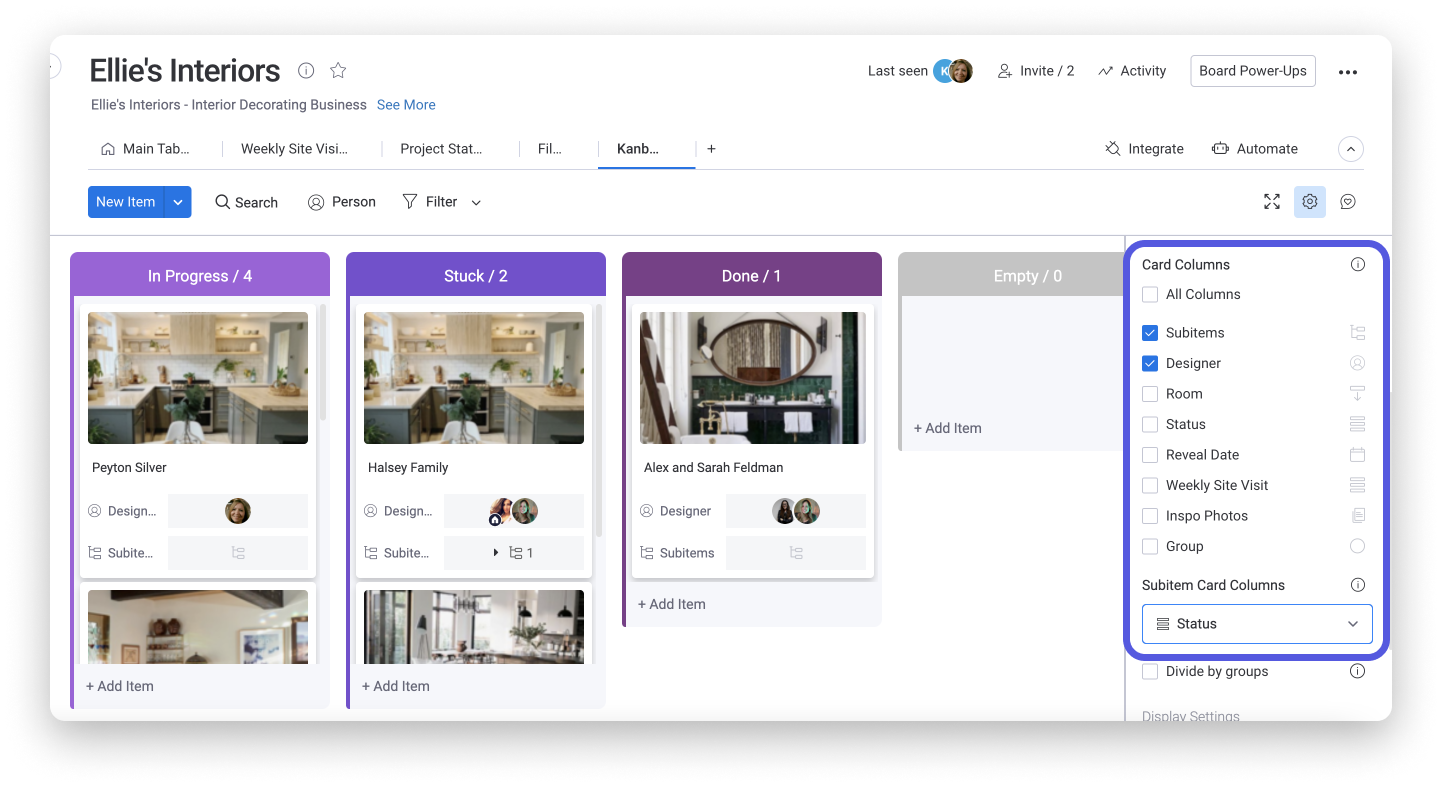Expand board view with fullscreen icon

[1271, 201]
